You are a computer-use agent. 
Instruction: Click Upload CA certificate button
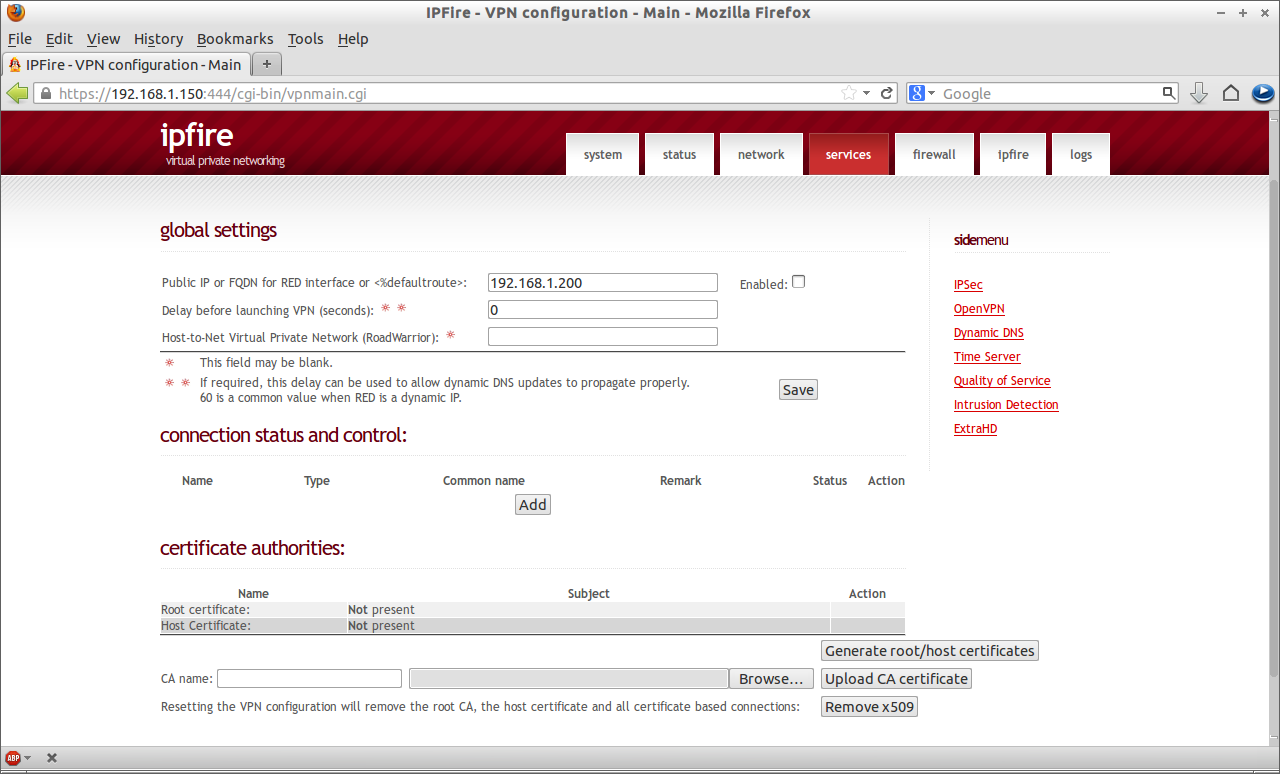click(x=897, y=679)
